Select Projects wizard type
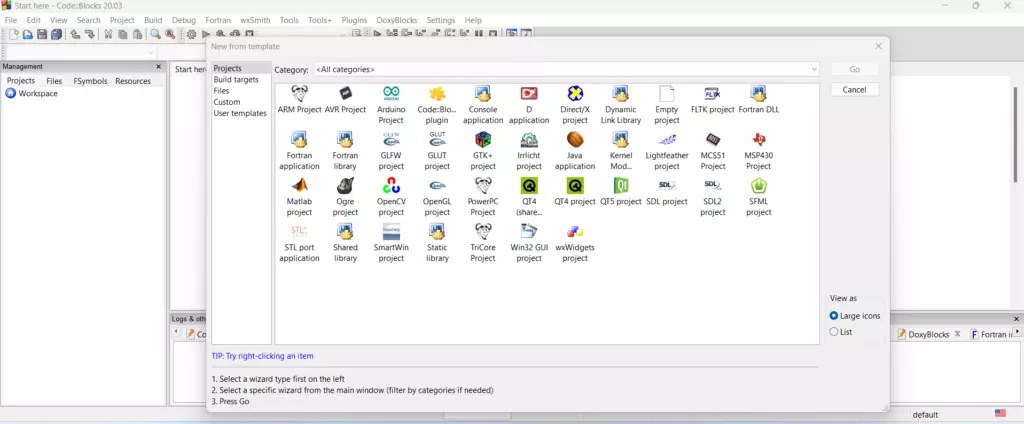1024x424 pixels. click(x=227, y=69)
